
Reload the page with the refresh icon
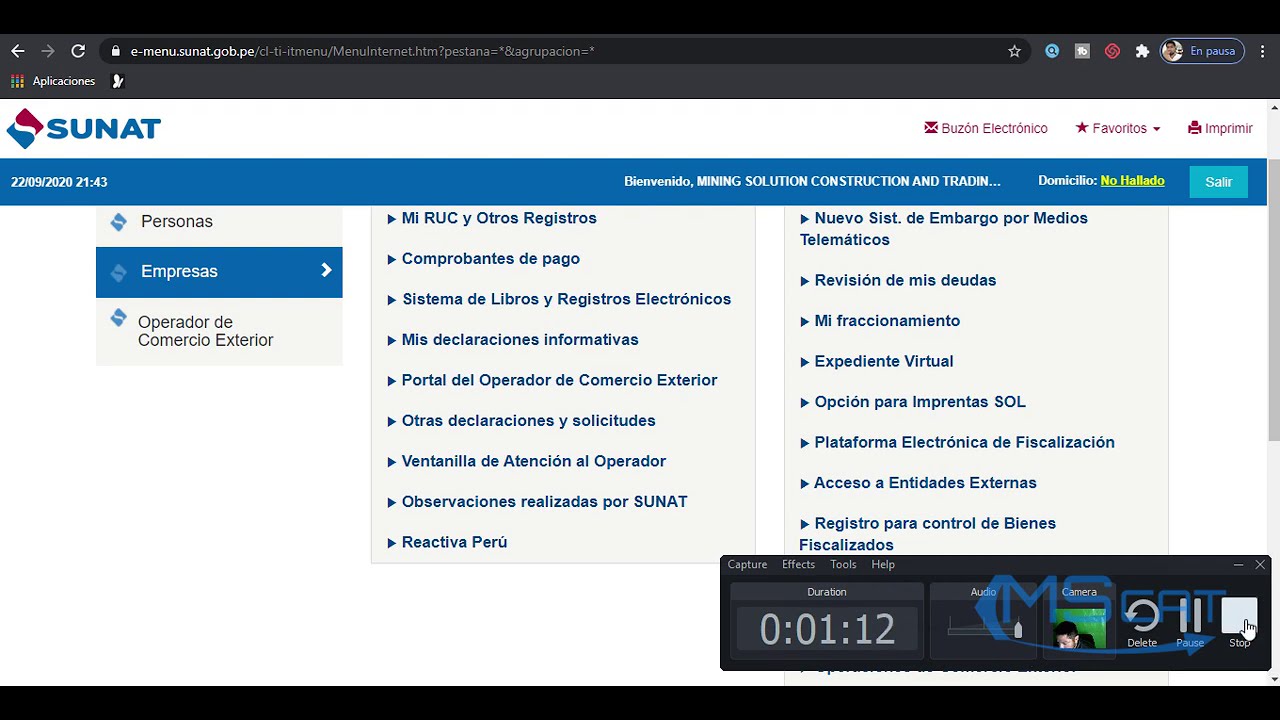click(x=78, y=51)
